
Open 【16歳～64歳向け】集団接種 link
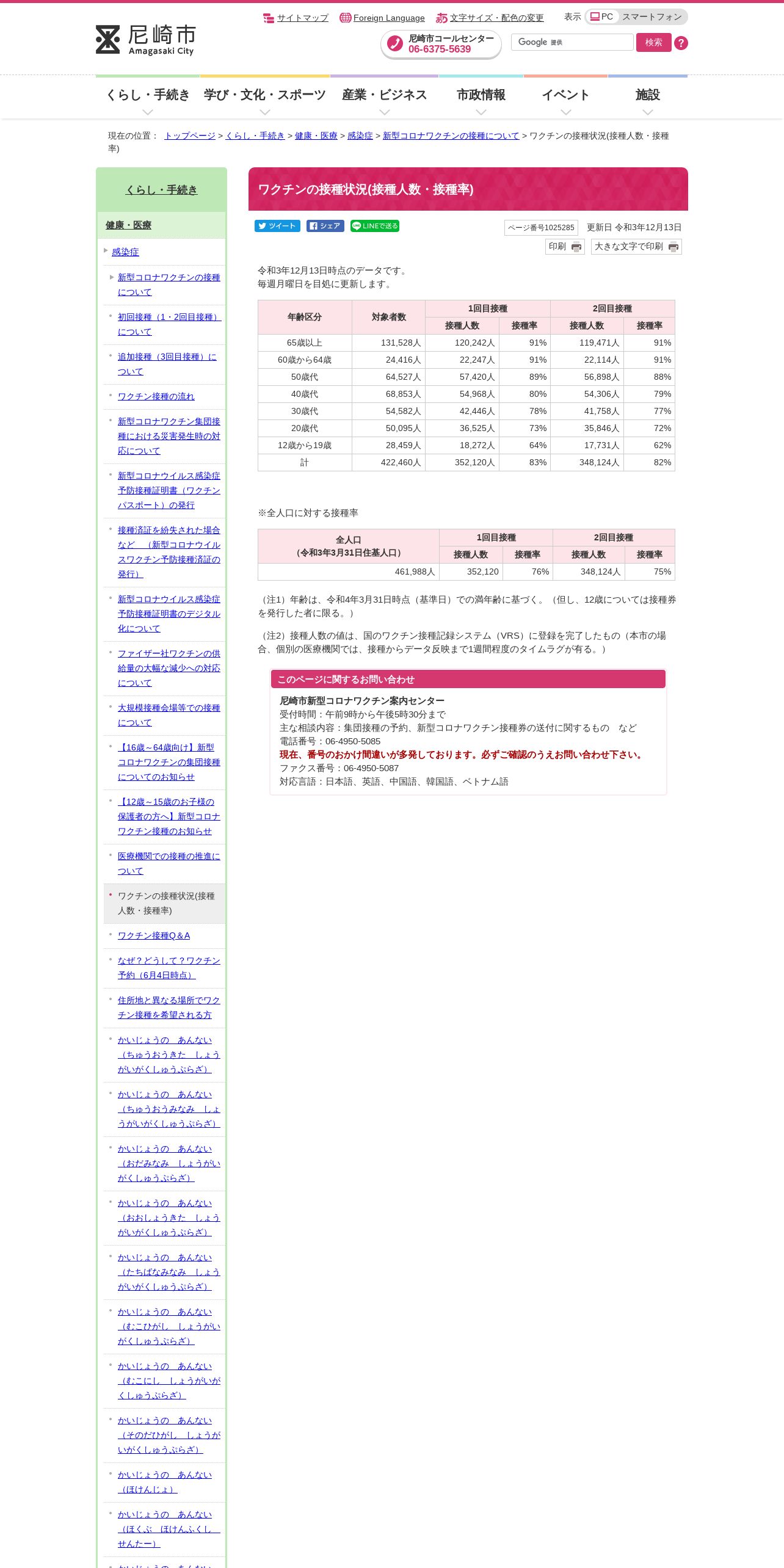click(169, 762)
